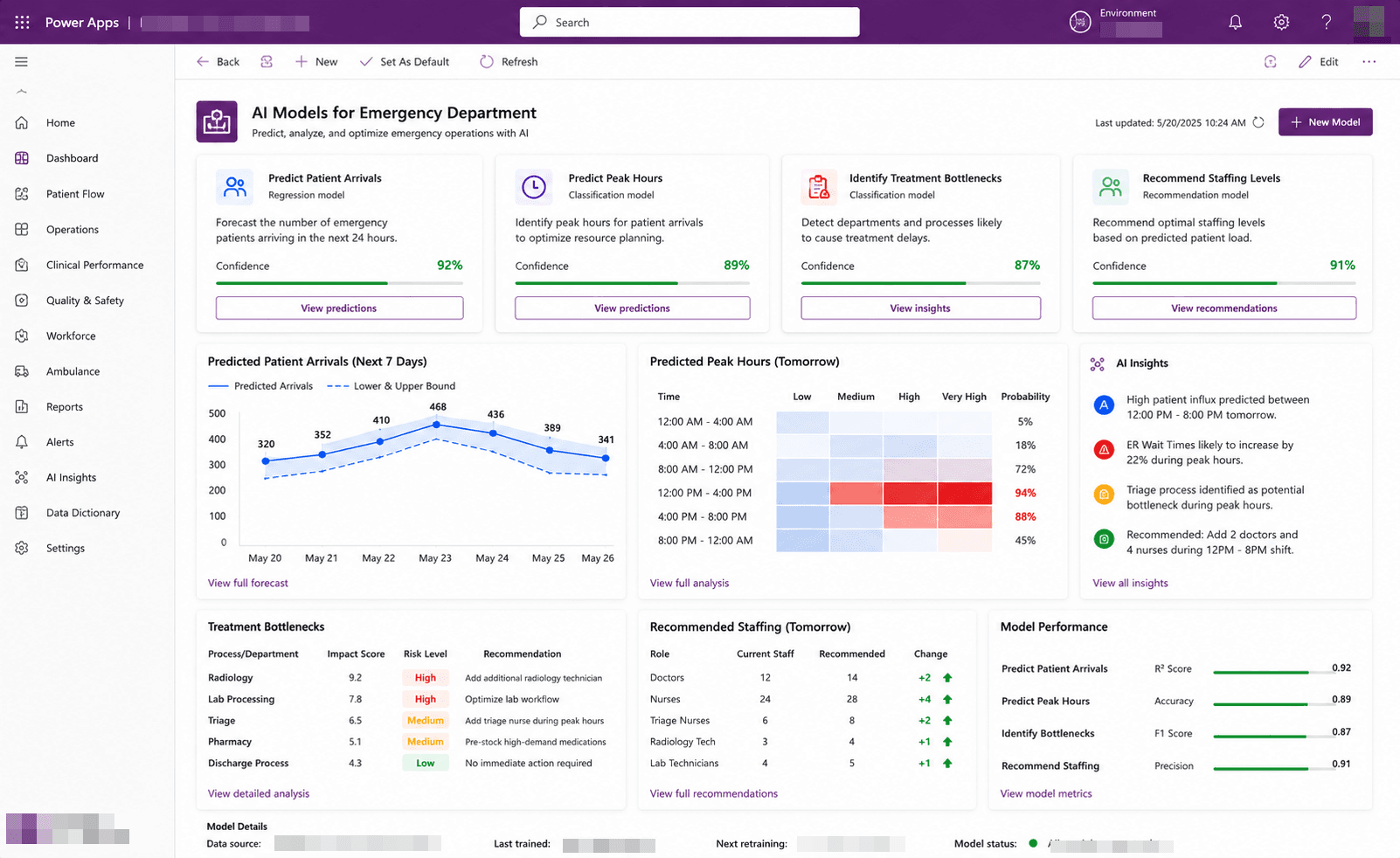1400x858 pixels.
Task: Click the Low risk badge for Discharge Process
Action: pyautogui.click(x=426, y=763)
